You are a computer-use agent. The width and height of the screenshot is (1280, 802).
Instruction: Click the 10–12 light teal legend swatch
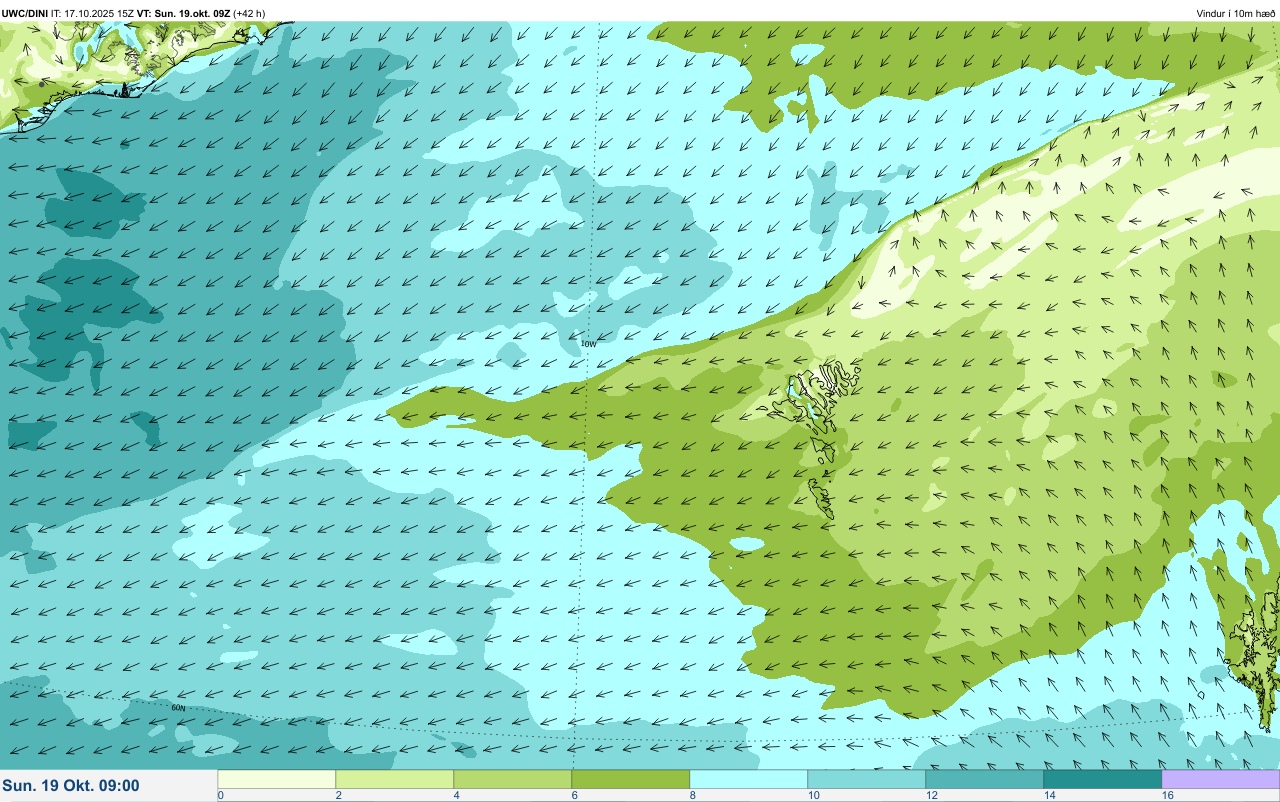click(867, 779)
